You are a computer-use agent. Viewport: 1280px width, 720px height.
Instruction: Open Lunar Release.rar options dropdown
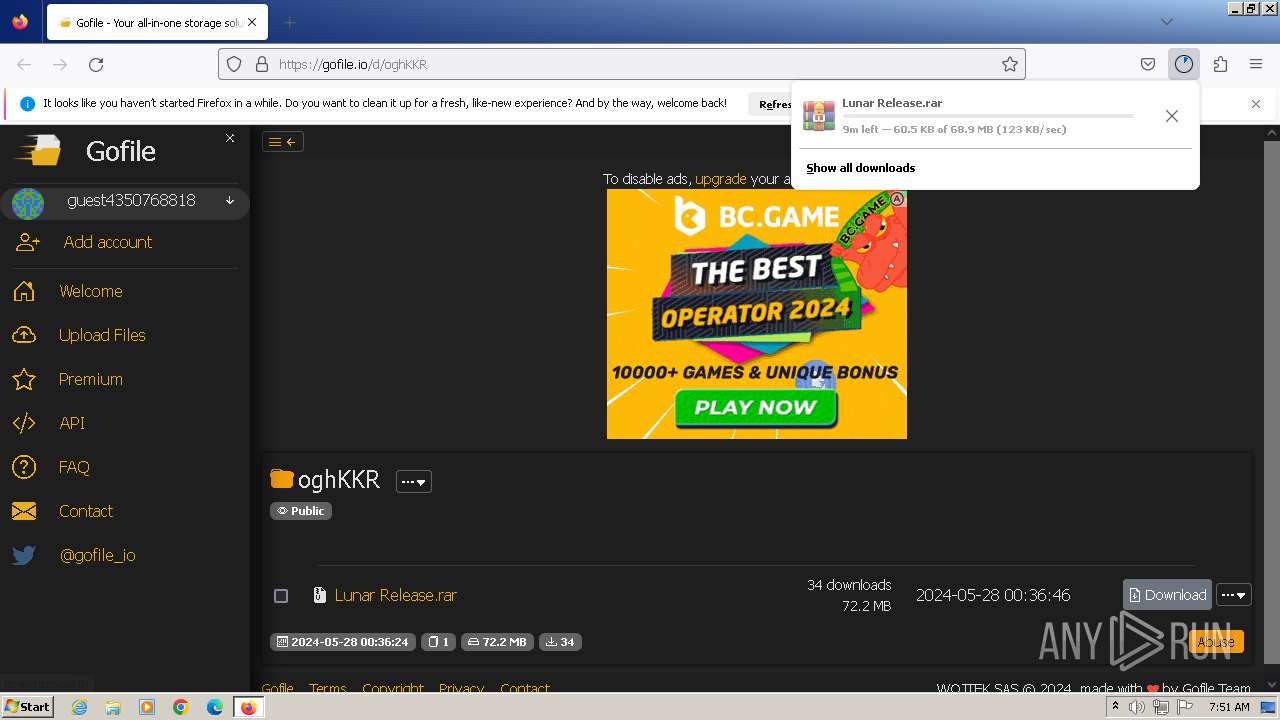1234,595
